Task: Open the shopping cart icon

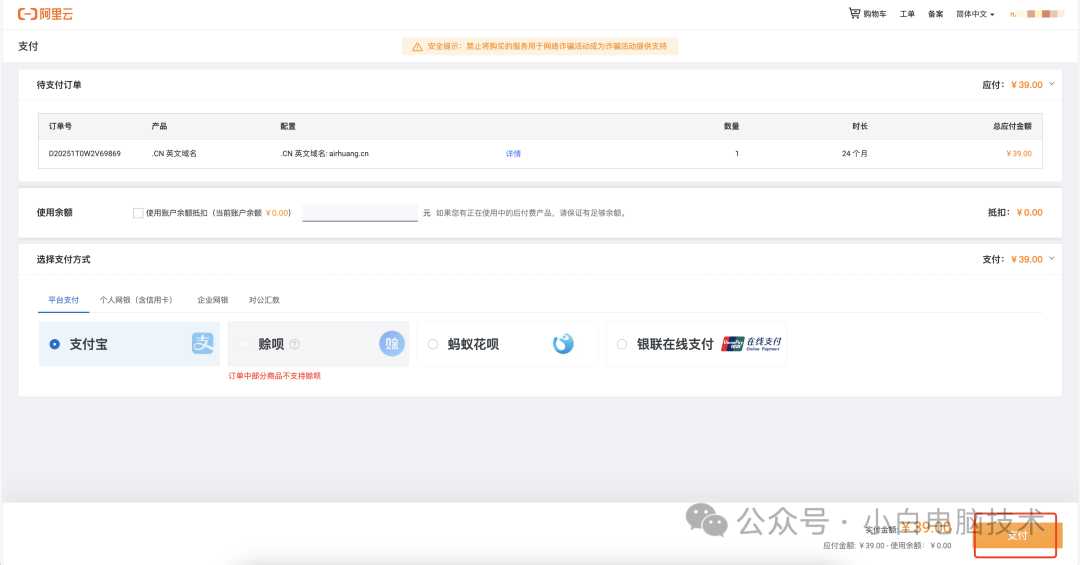Action: tap(854, 13)
